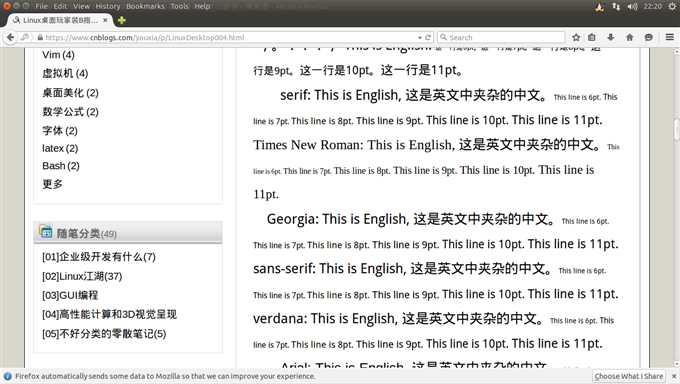
Task: Open the Help menu
Action: [202, 6]
